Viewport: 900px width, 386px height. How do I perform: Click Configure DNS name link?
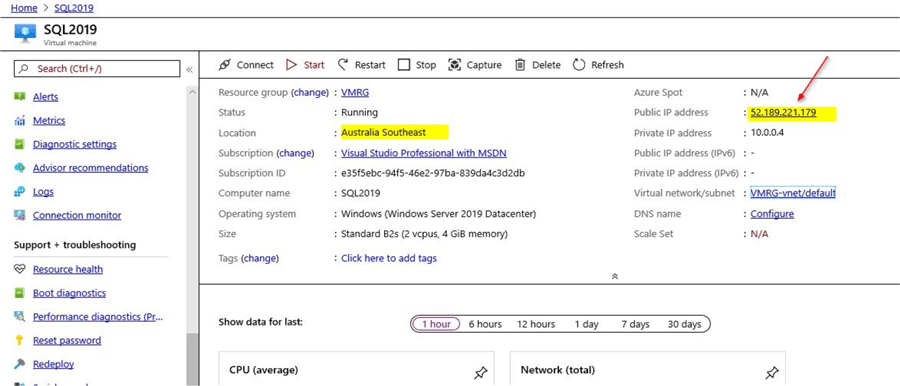tap(772, 214)
